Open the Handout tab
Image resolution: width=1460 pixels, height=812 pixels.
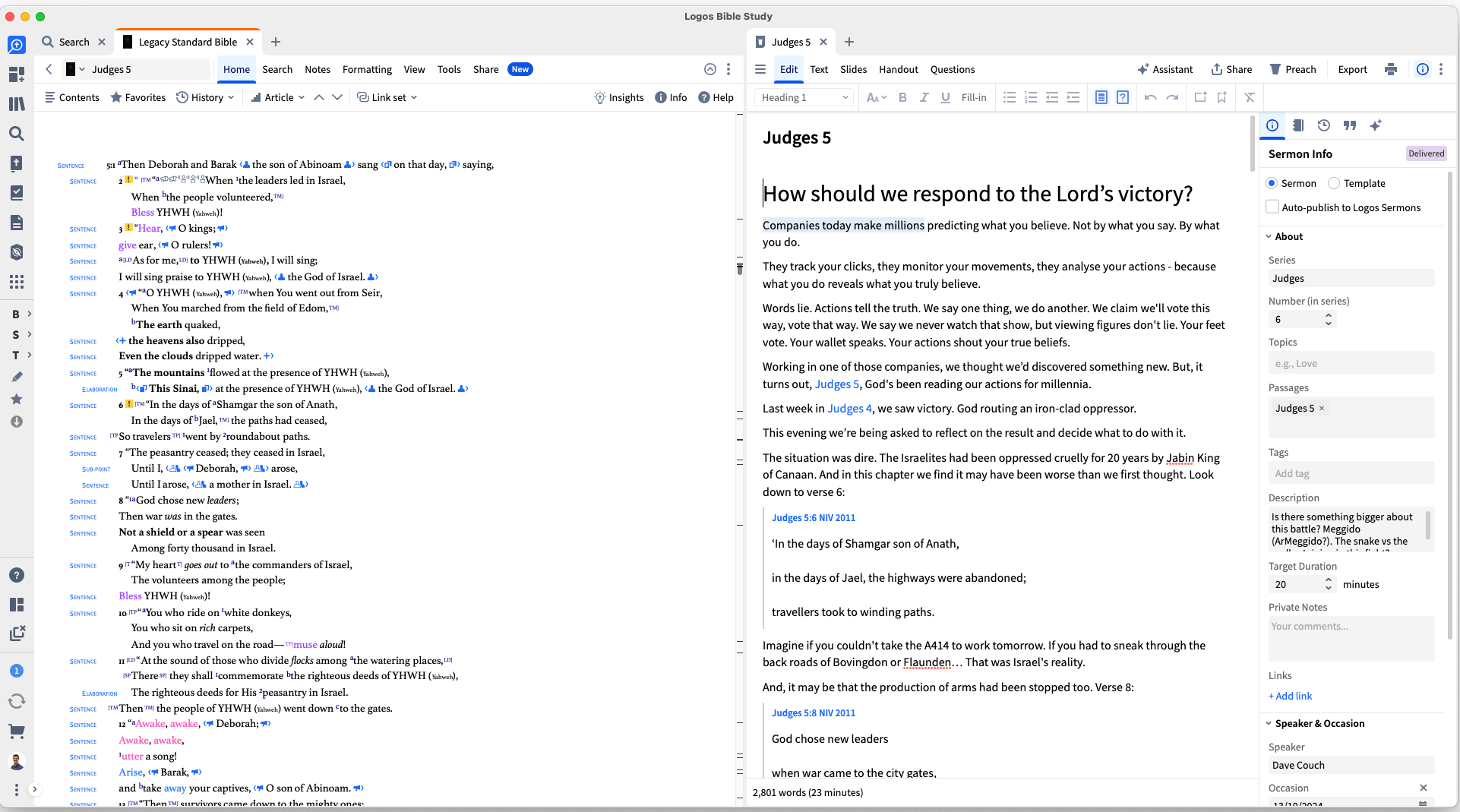(899, 69)
